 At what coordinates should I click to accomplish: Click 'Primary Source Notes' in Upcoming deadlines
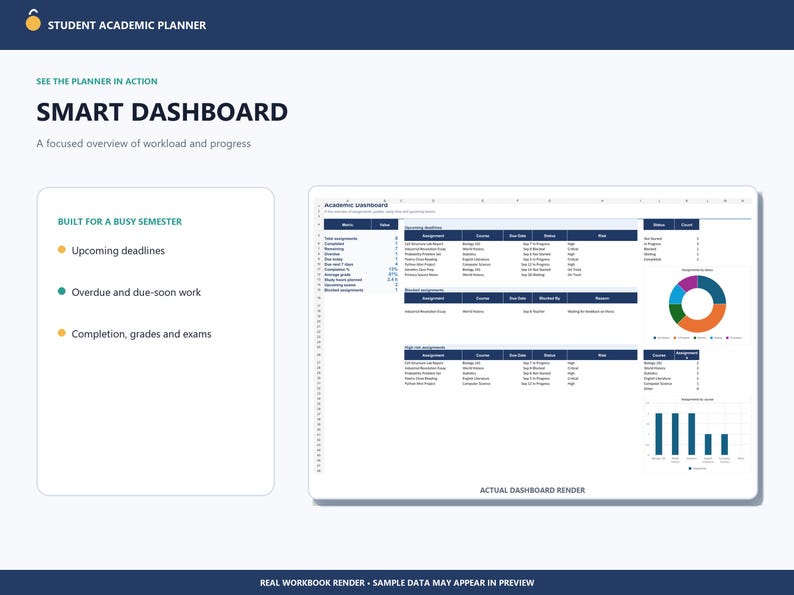click(x=421, y=274)
